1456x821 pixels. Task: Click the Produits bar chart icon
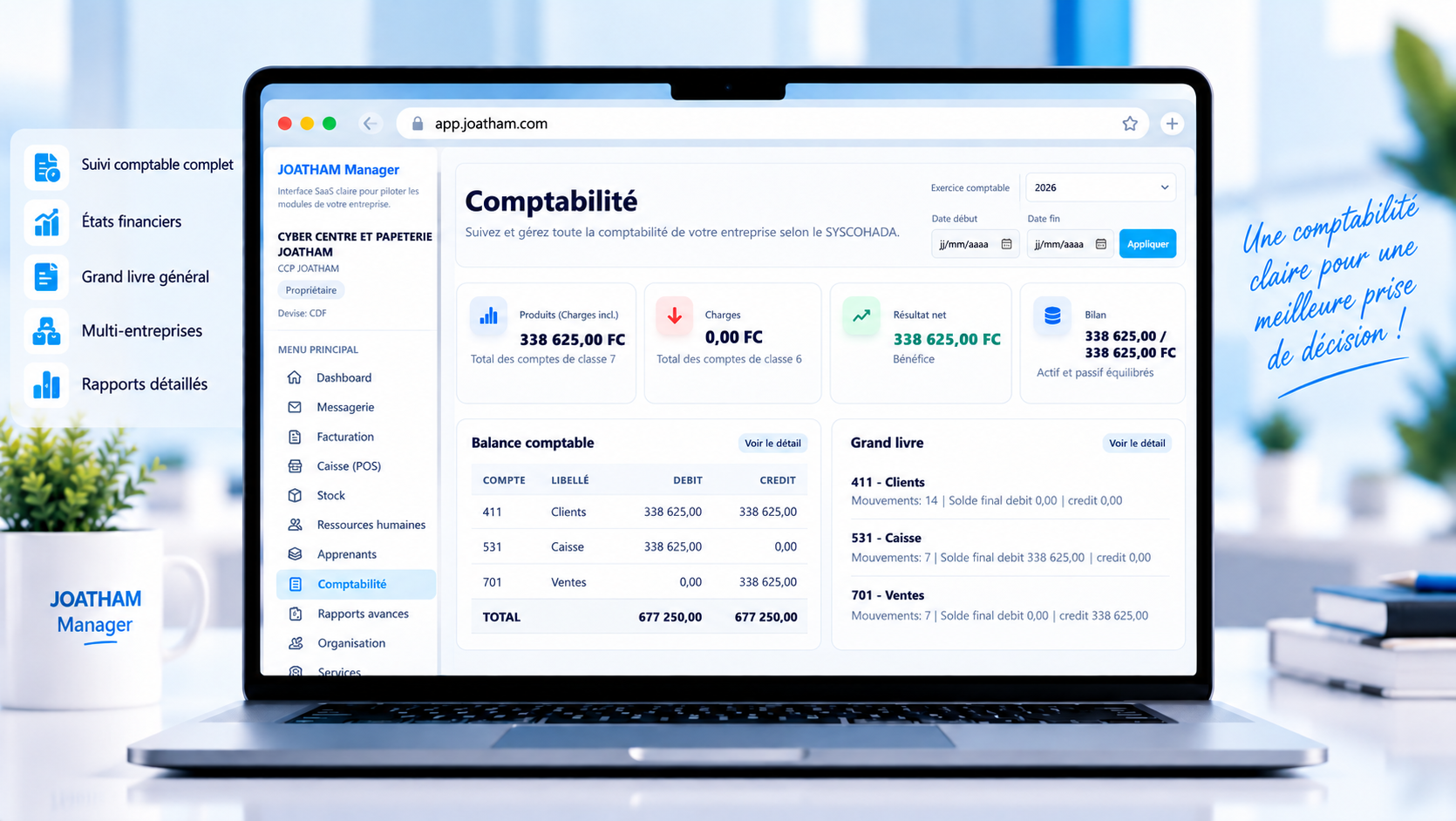489,316
